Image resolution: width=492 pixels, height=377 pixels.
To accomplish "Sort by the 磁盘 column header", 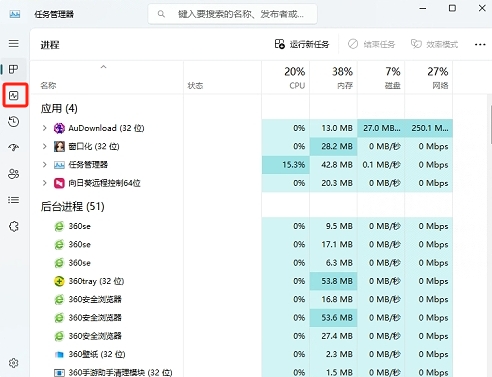I will click(381, 77).
